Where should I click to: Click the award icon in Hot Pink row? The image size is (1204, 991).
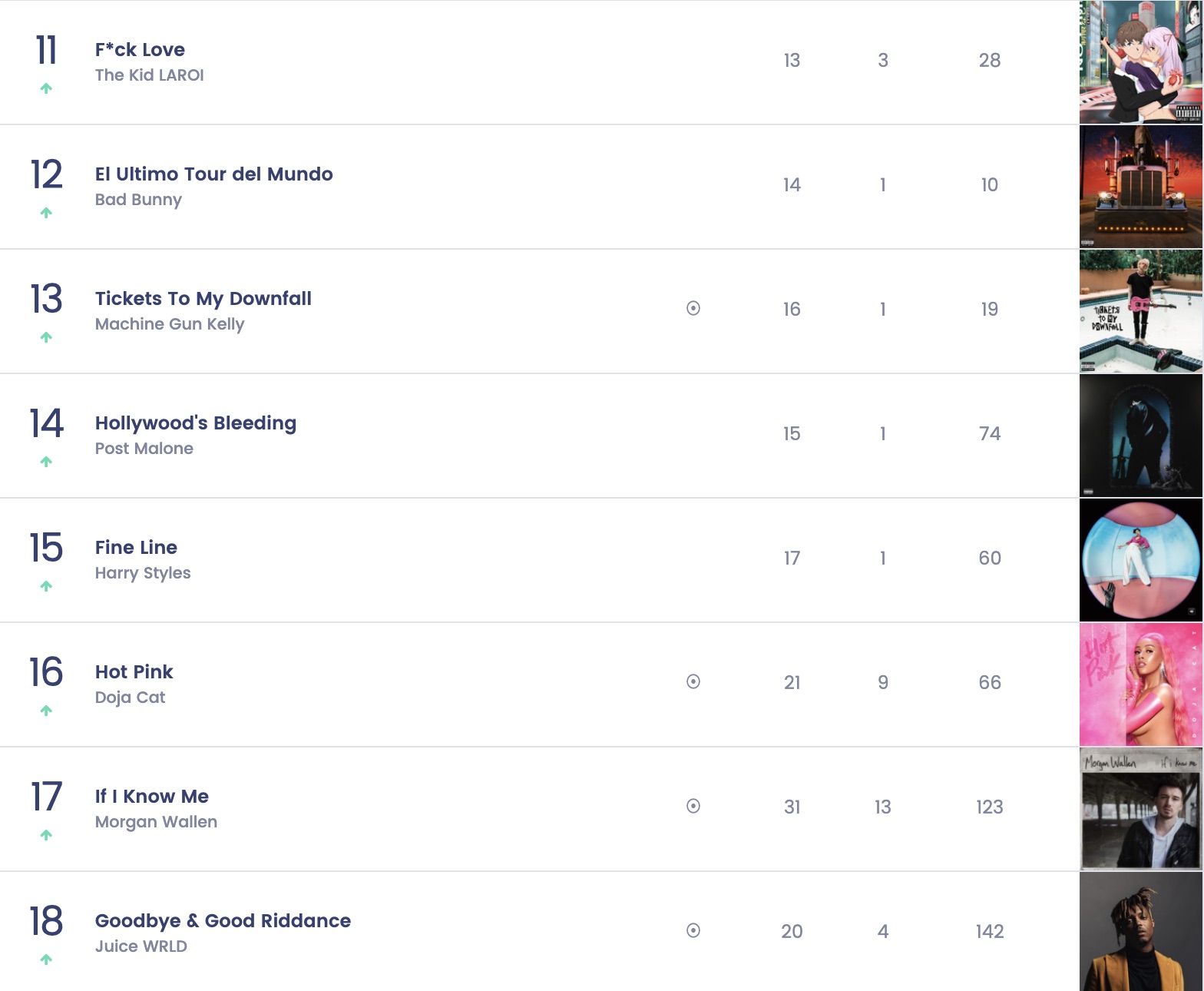(x=693, y=682)
